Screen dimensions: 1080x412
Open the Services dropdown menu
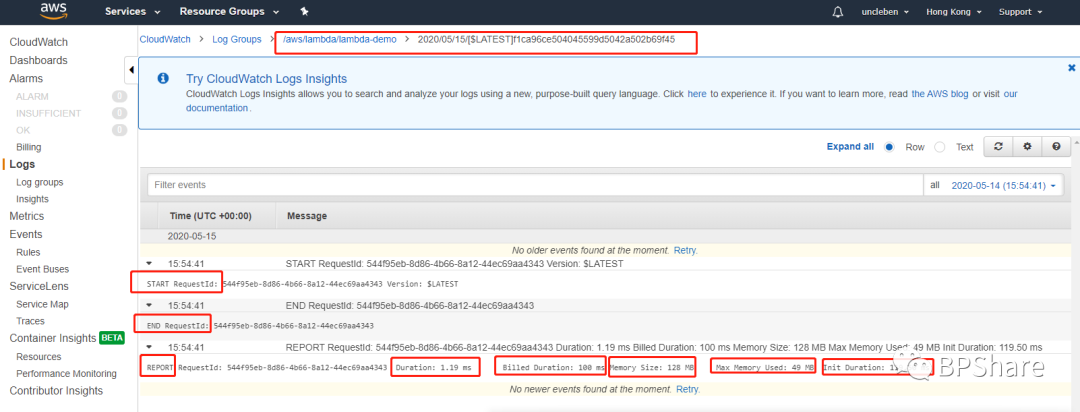(132, 12)
